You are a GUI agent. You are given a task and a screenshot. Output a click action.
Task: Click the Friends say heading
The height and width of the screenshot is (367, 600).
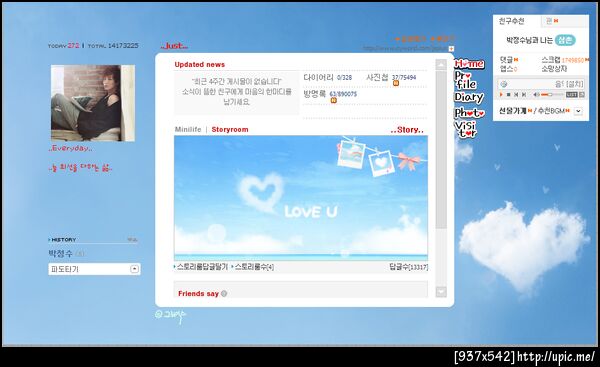[198, 294]
